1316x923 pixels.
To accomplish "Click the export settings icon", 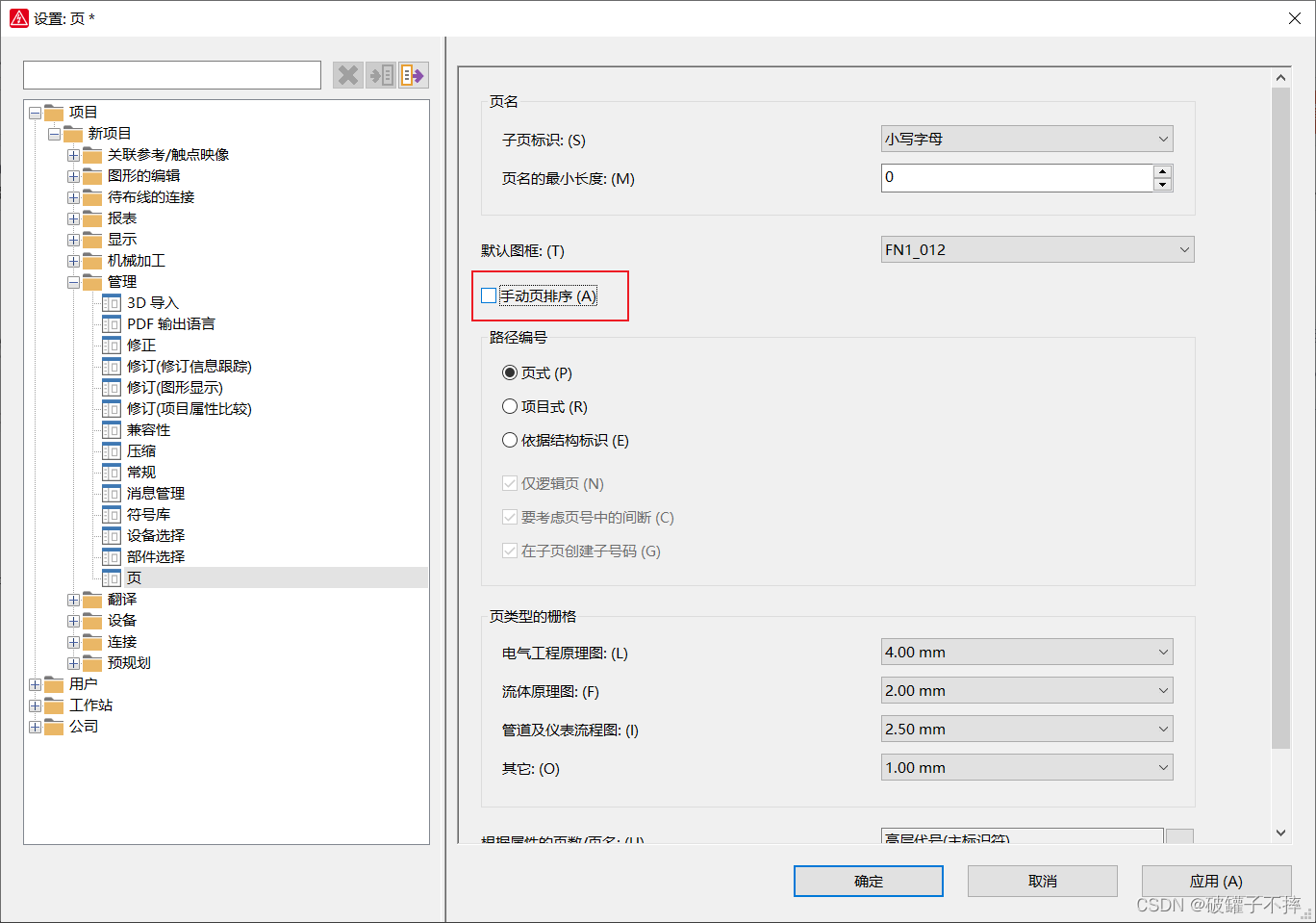I will pyautogui.click(x=414, y=75).
